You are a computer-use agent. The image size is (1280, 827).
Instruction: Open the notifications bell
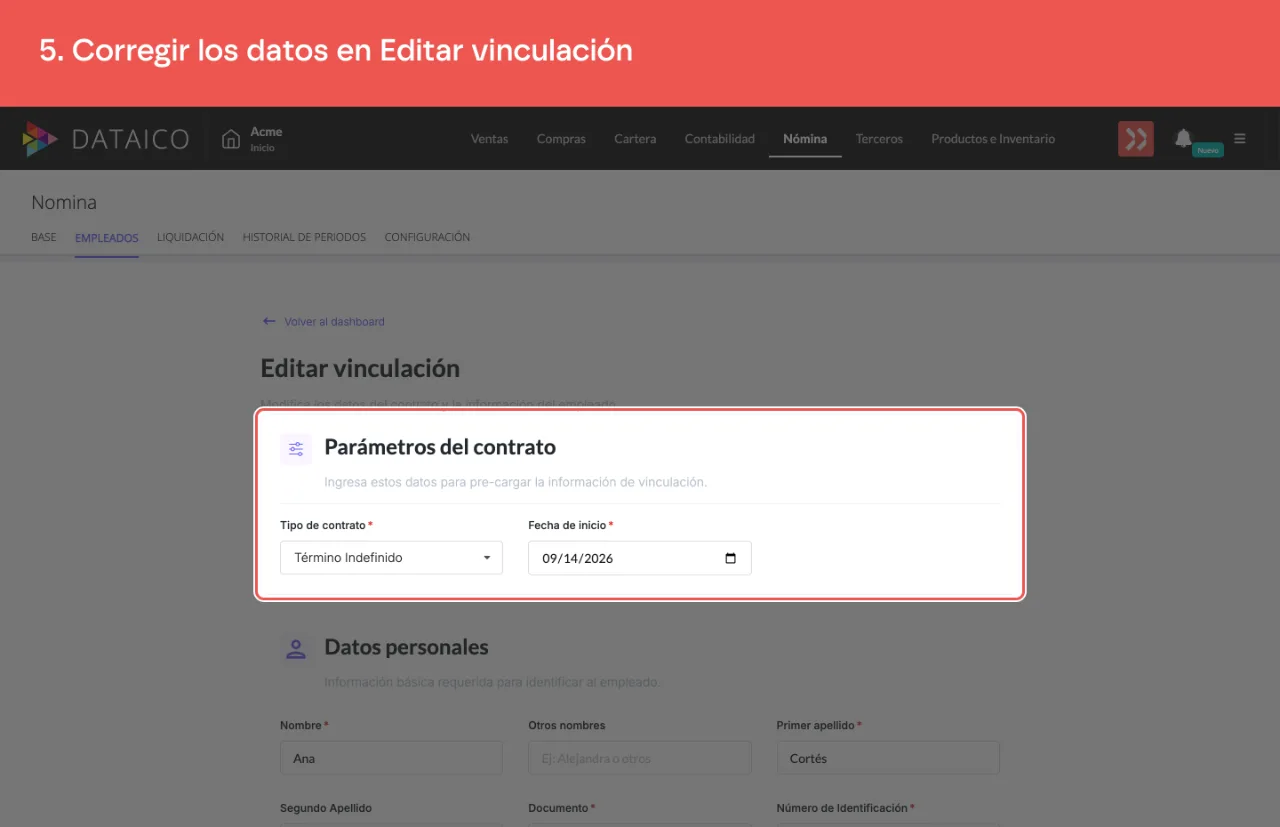1183,138
